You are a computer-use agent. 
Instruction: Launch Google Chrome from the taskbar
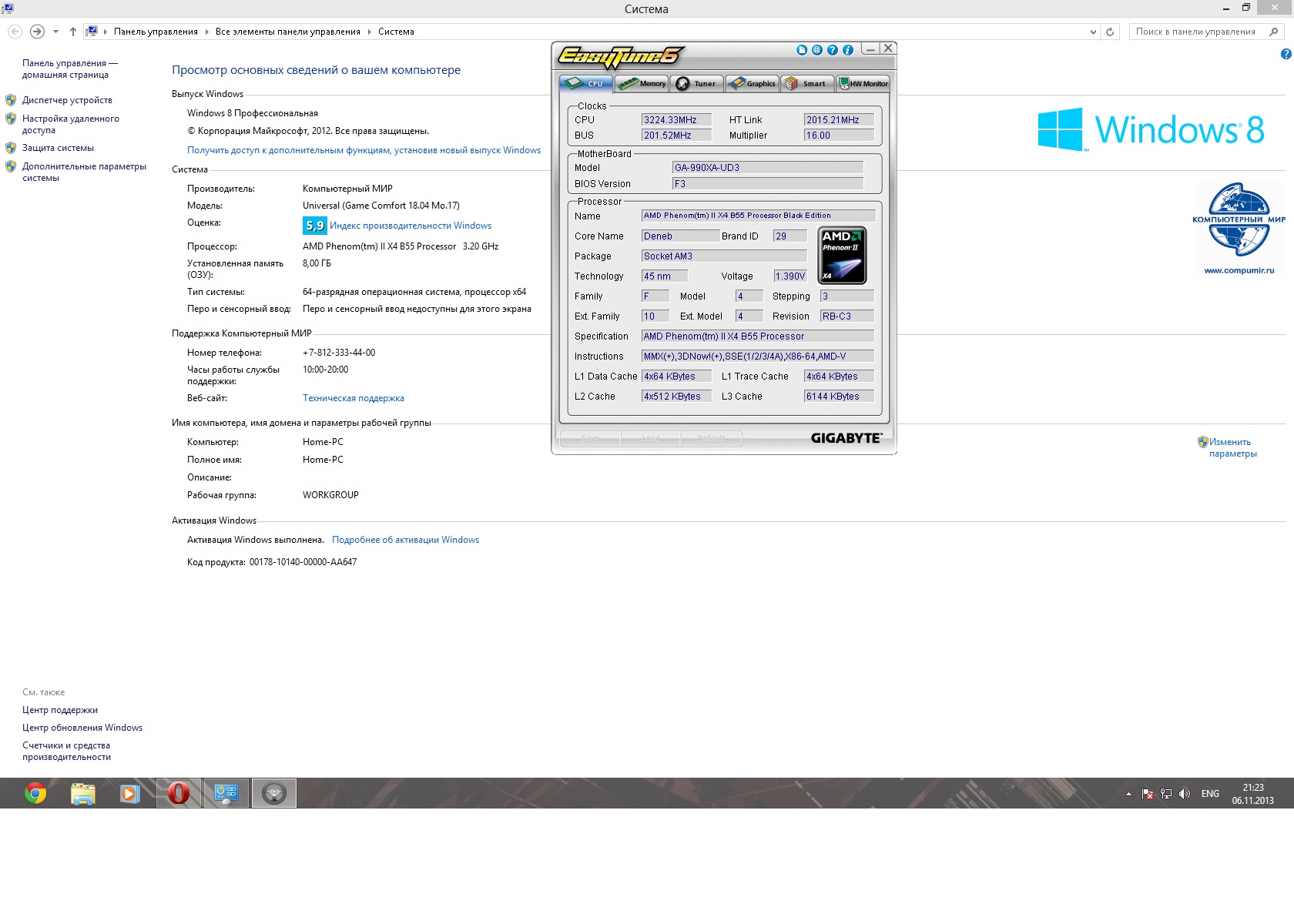35,793
